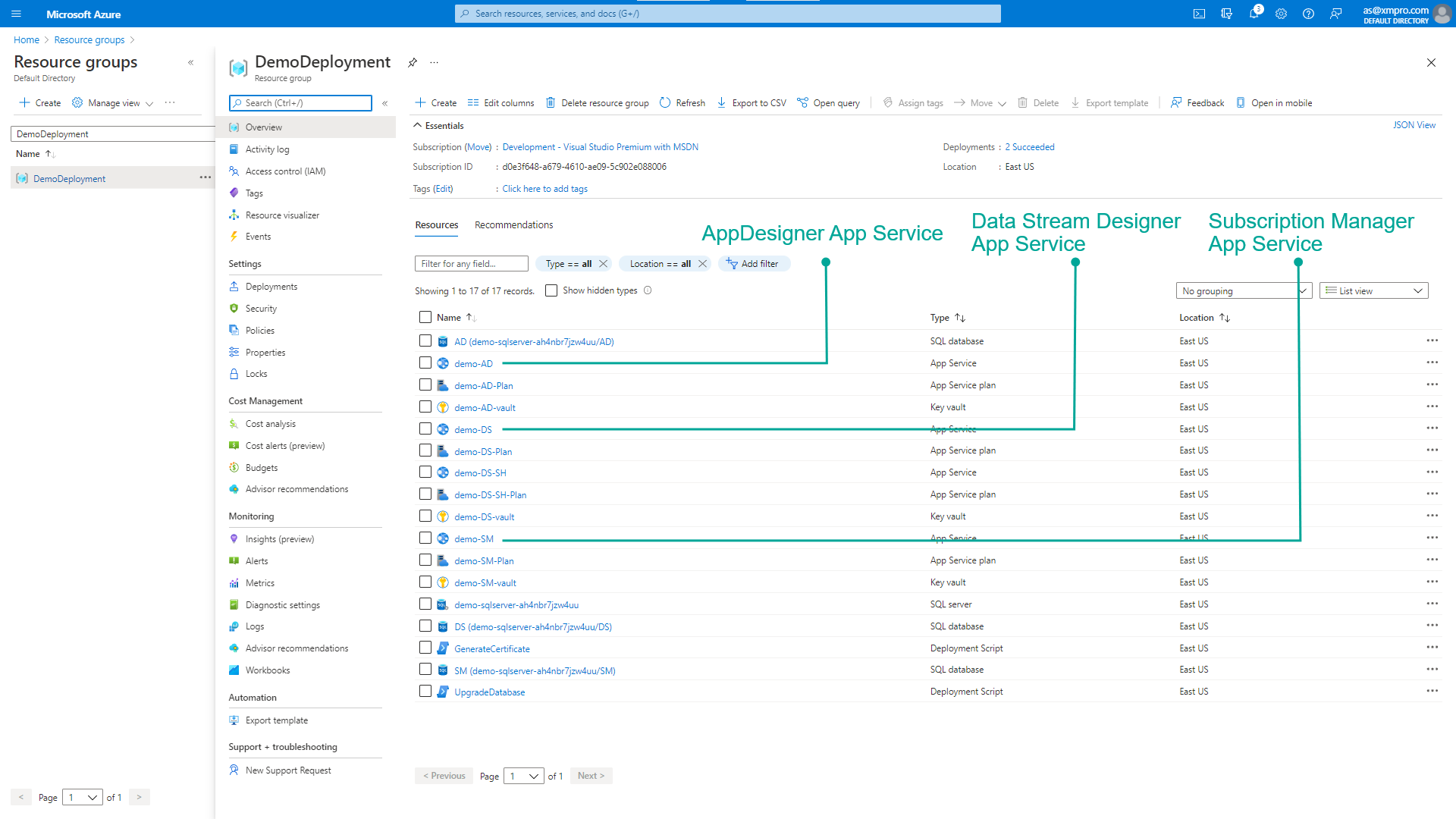
Task: Sort resources by Type column
Action: pyautogui.click(x=948, y=318)
